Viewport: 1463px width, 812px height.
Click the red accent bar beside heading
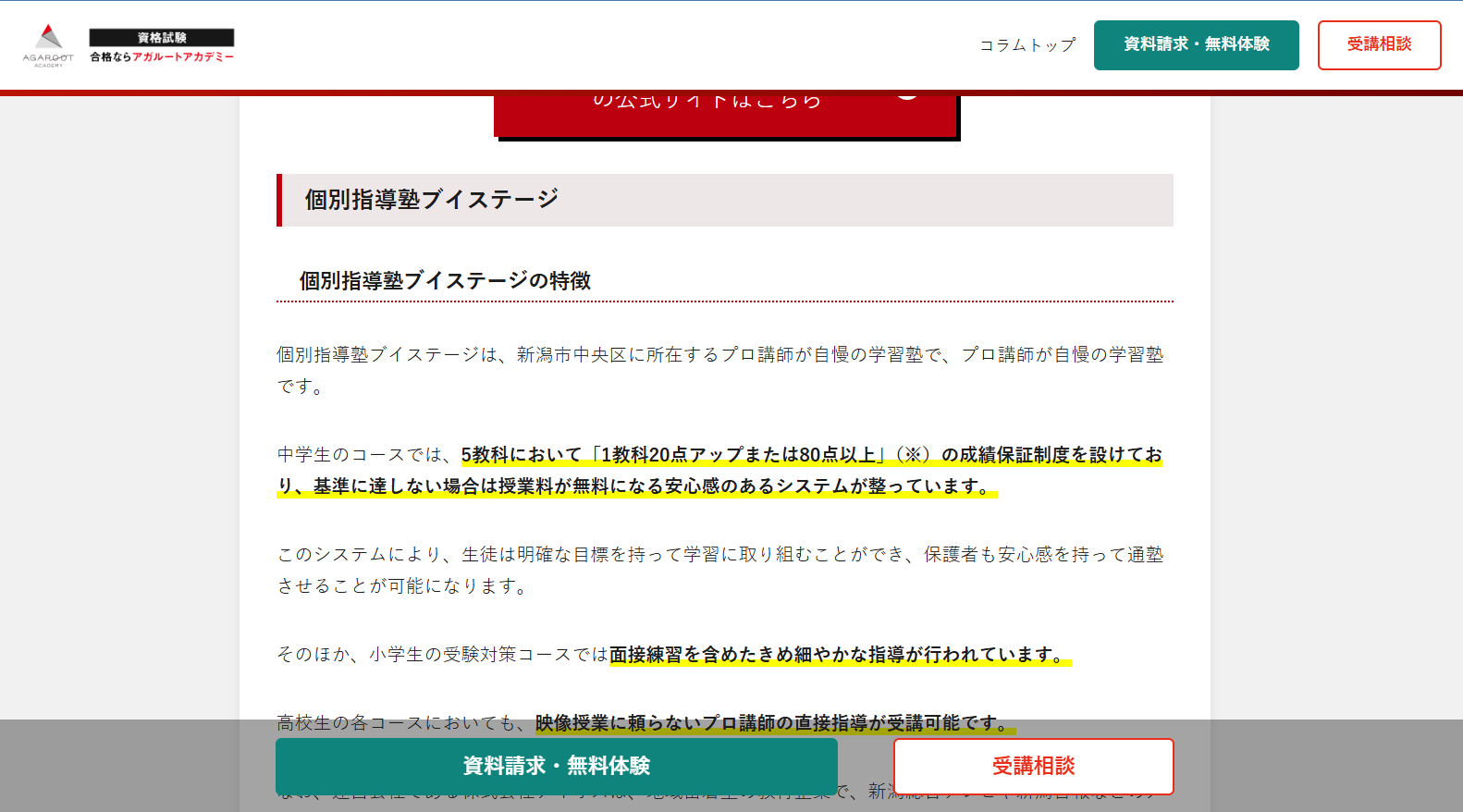pos(279,200)
